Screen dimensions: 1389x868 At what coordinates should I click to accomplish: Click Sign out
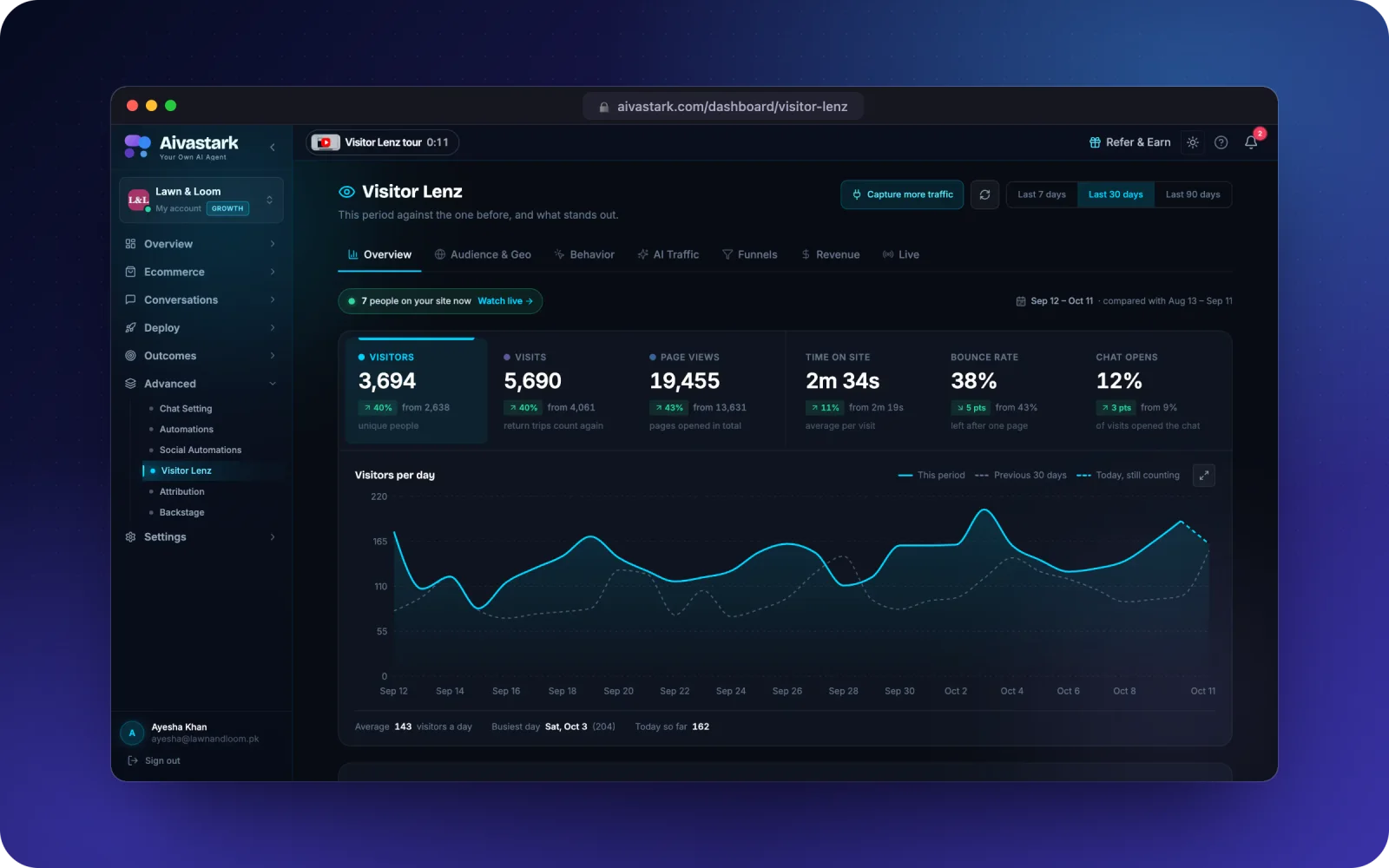point(155,760)
